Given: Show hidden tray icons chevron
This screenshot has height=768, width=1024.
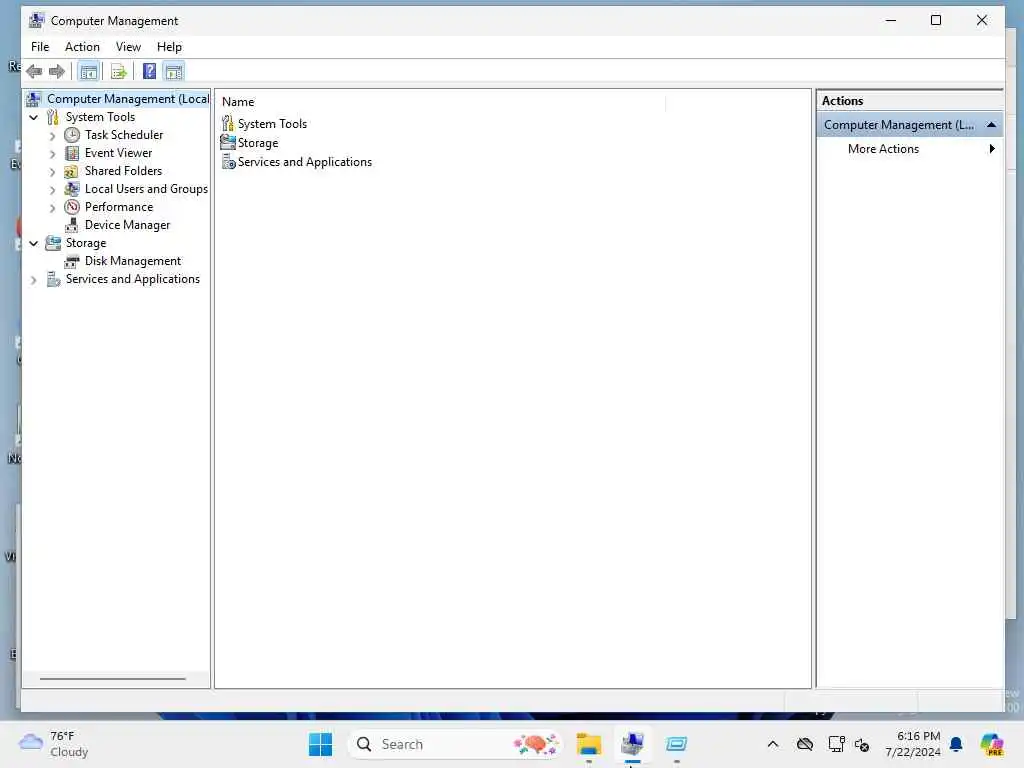Looking at the screenshot, I should click(773, 744).
